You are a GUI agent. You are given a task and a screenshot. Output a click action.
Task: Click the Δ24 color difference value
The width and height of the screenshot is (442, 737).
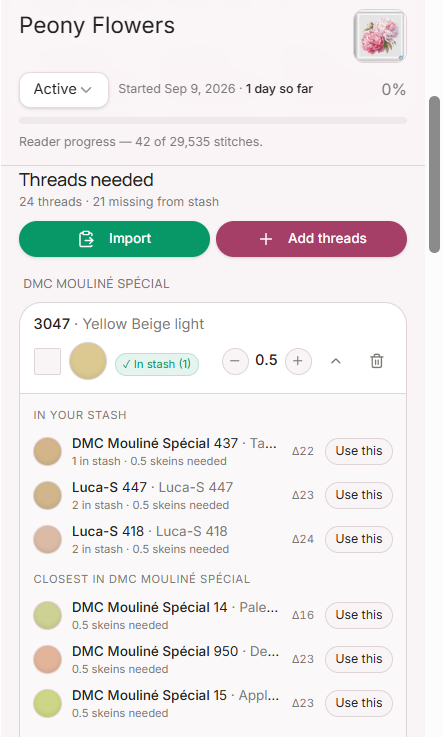(x=303, y=539)
